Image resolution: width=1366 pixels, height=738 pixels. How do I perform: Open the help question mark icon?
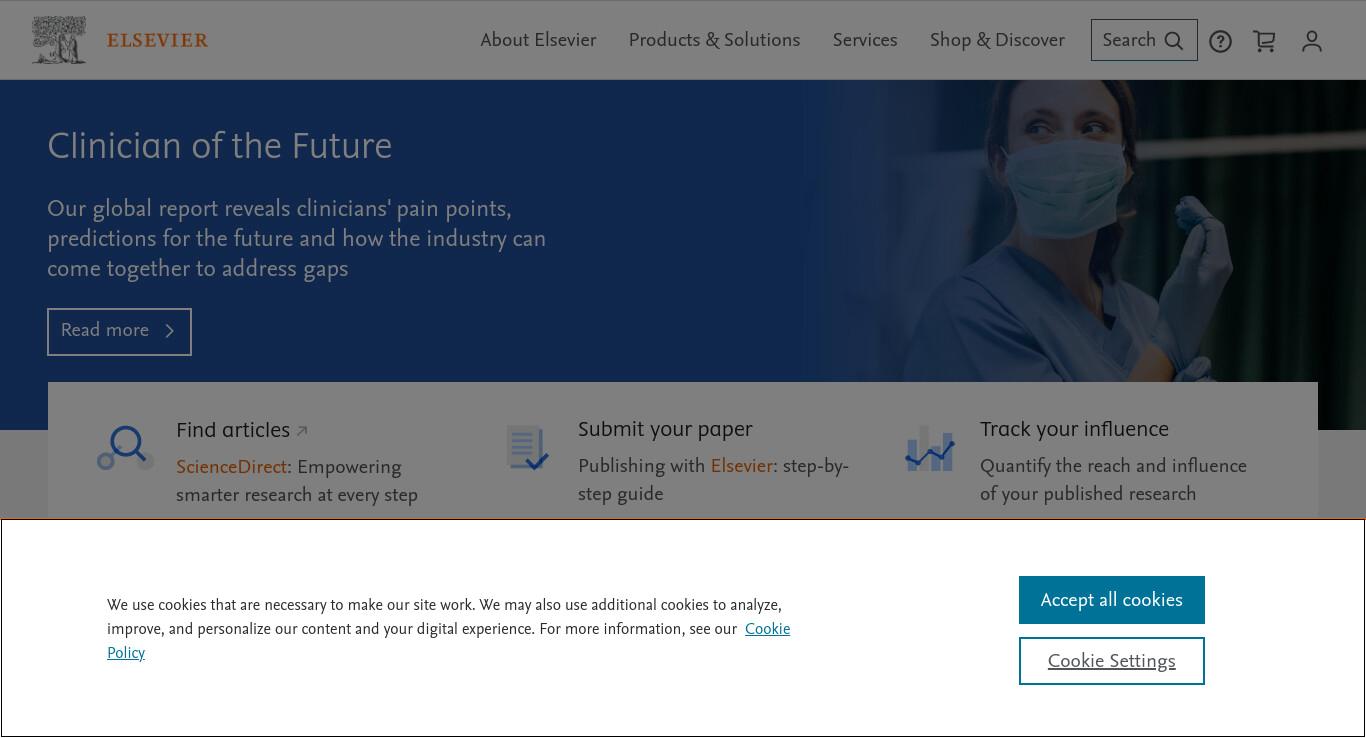pos(1220,41)
